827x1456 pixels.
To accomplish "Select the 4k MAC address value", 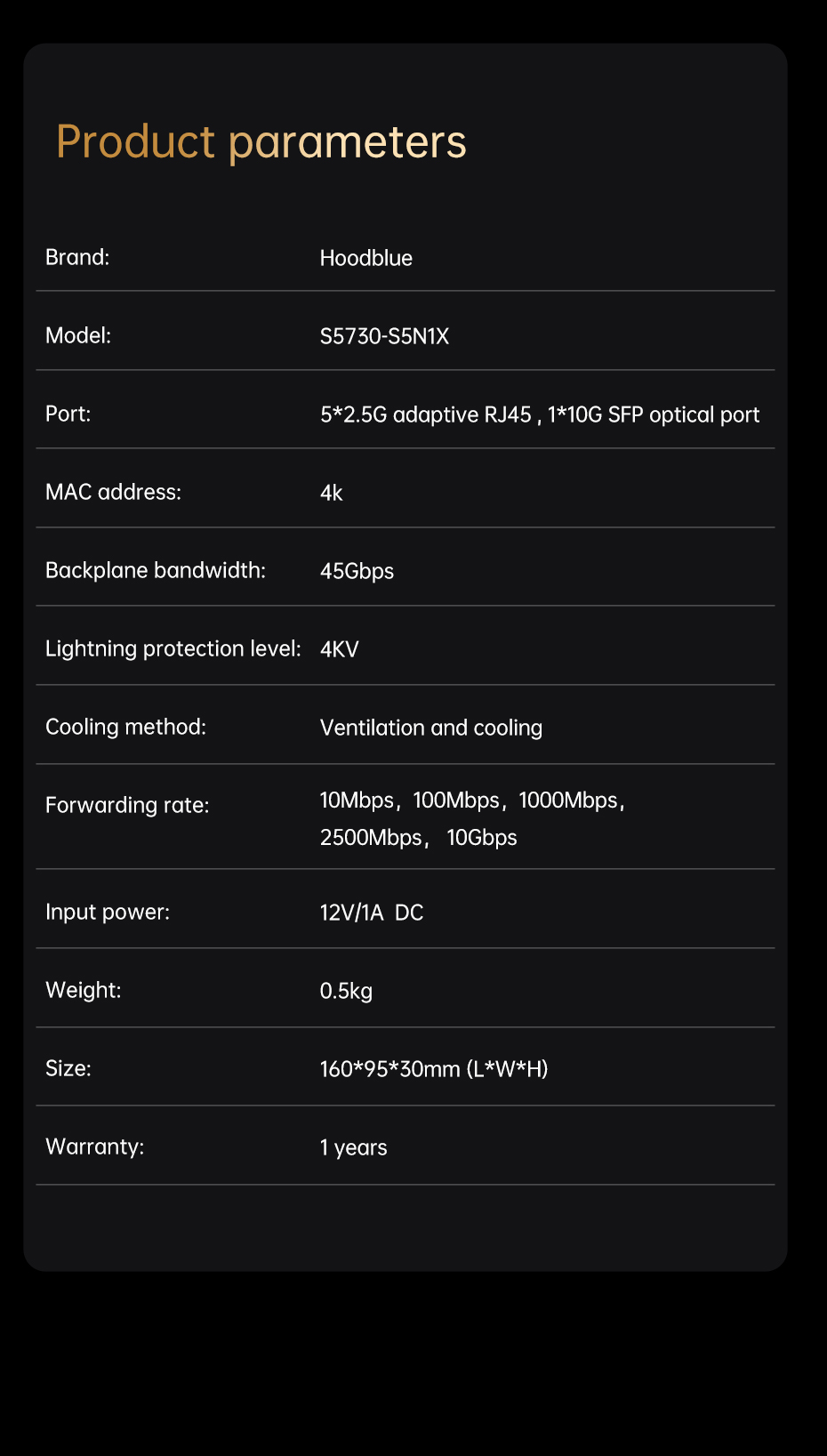I will coord(331,493).
